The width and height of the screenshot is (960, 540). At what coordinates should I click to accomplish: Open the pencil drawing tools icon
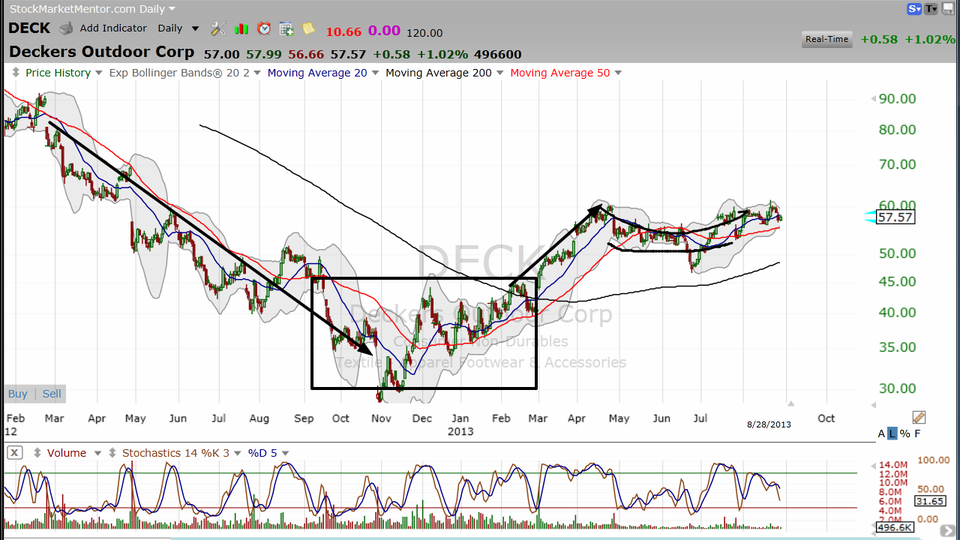tap(918, 418)
